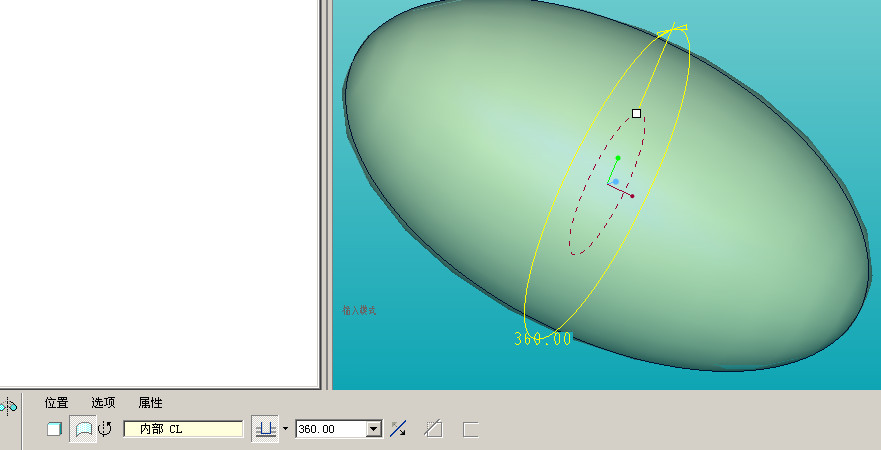Click the 360.00 angle value field
This screenshot has height=450, width=881.
point(331,429)
